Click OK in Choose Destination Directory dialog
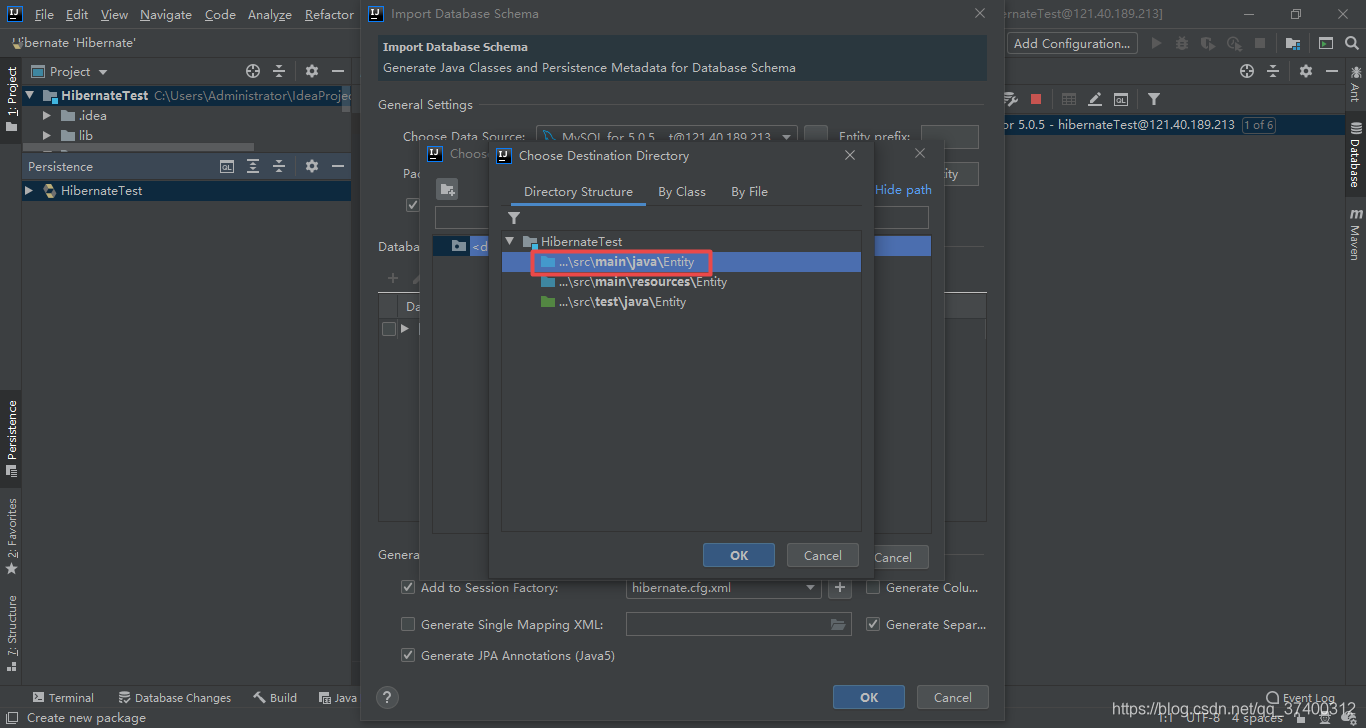This screenshot has height=728, width=1366. pos(739,556)
